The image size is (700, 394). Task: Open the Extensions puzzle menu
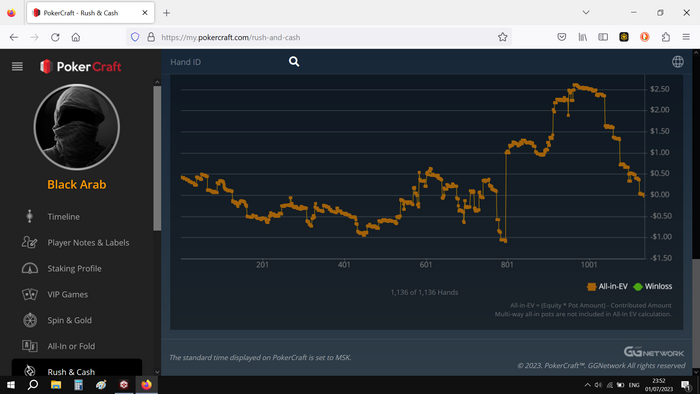click(x=666, y=37)
